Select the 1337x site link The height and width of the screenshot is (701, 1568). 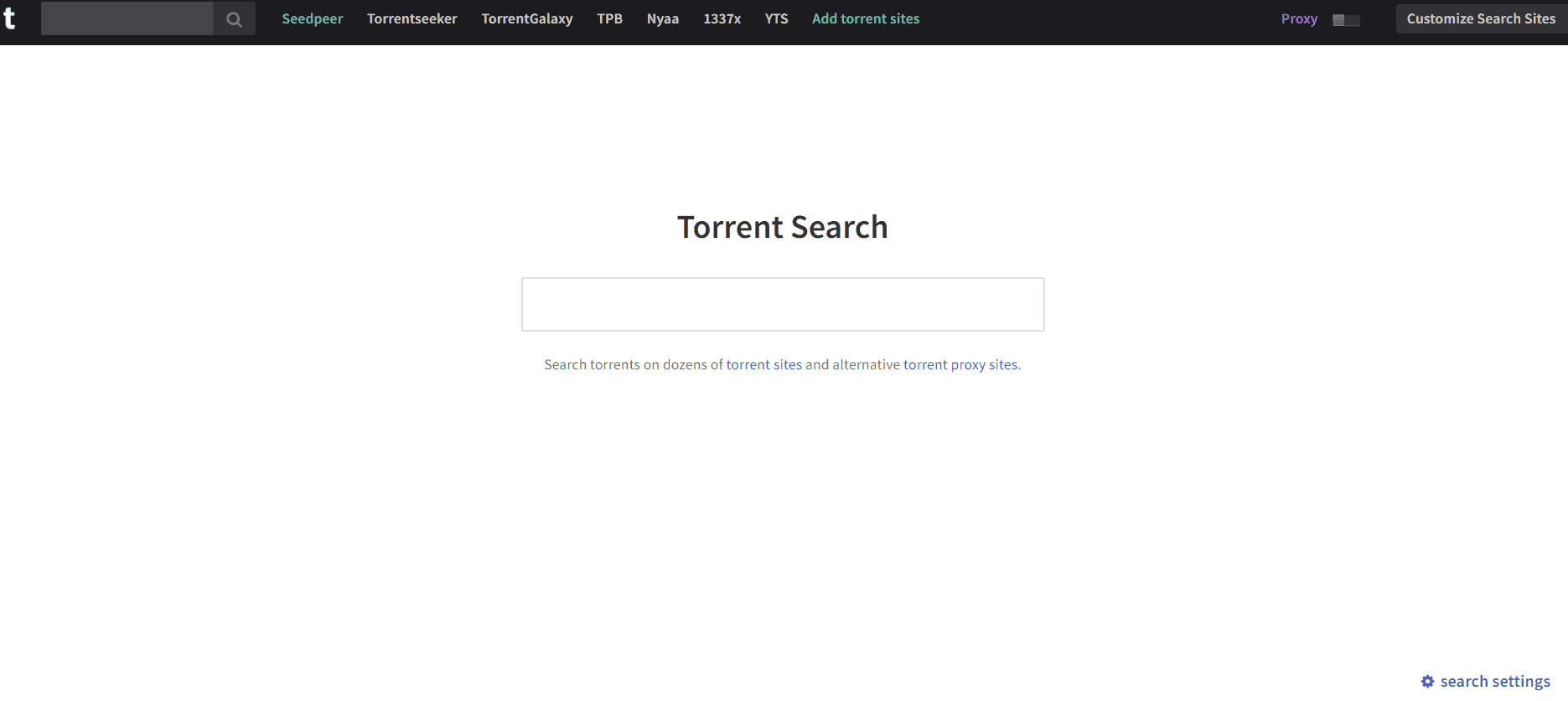coord(722,18)
